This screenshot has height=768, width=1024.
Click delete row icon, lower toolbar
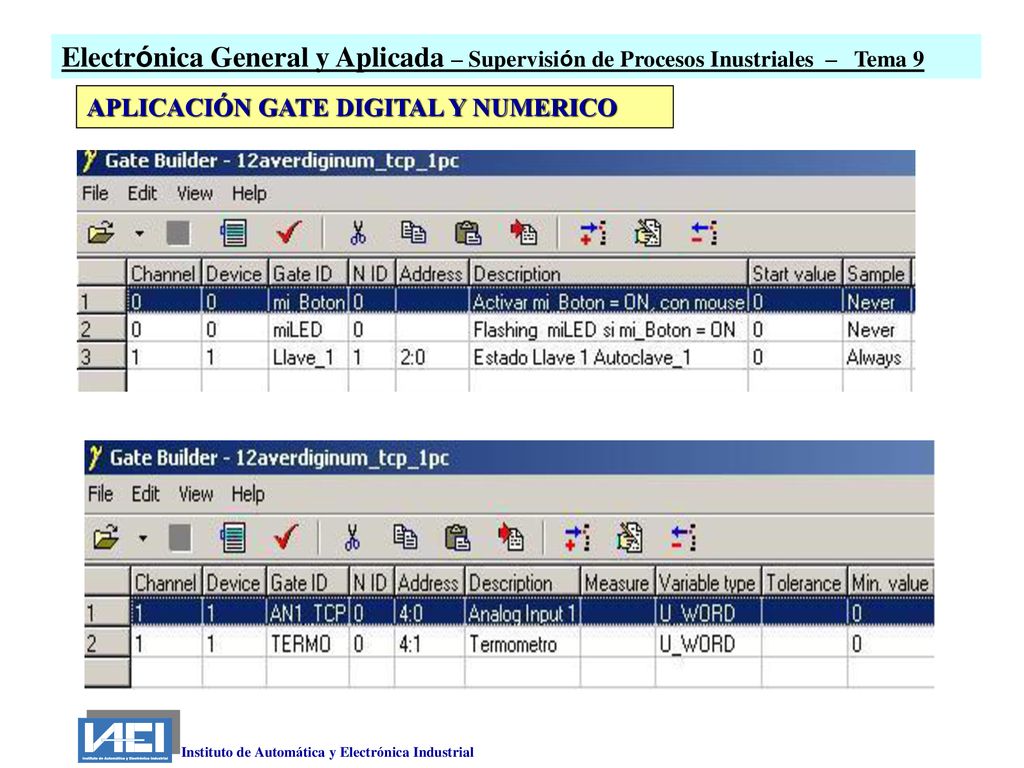click(x=683, y=538)
